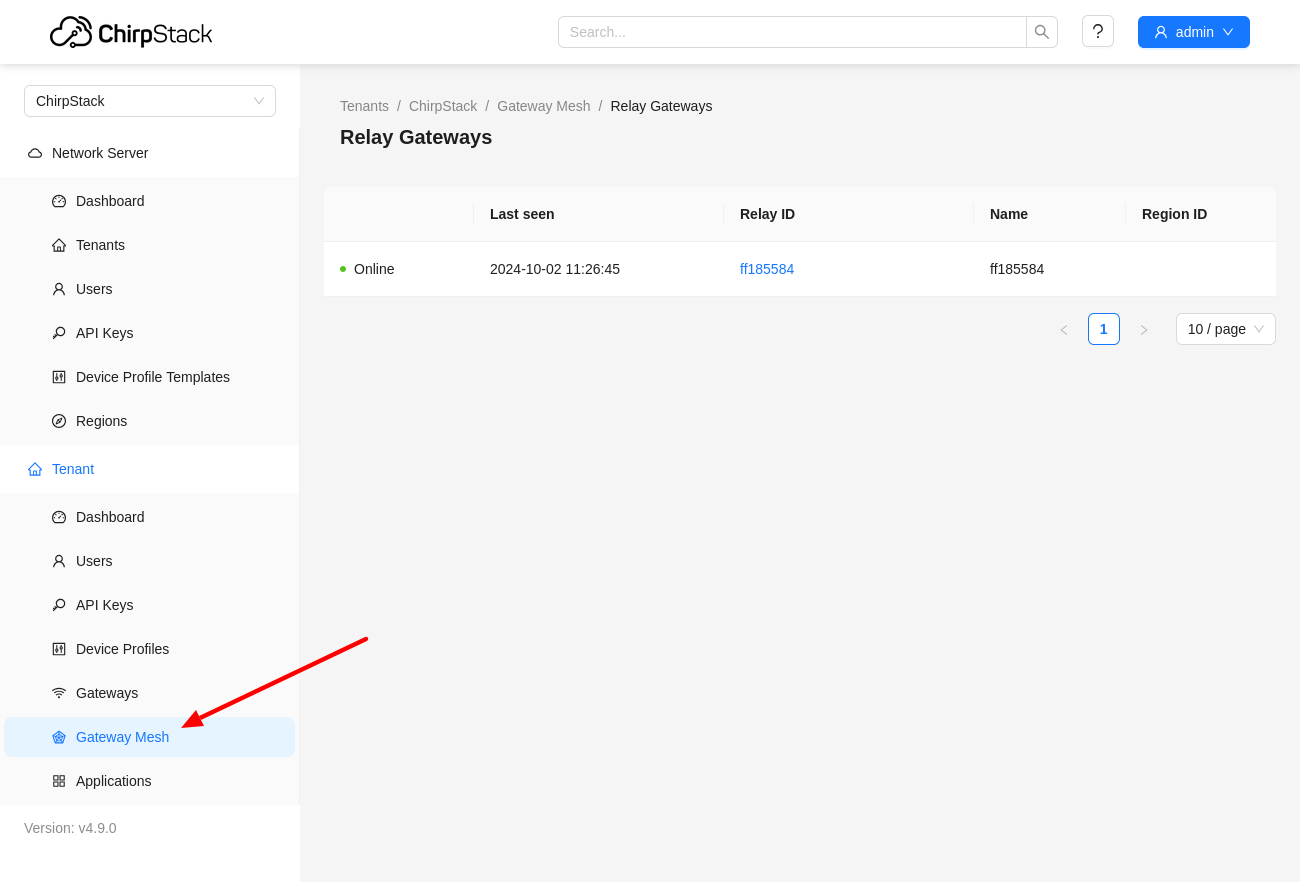
Task: Expand the ChirpStack tenant selector
Action: (150, 101)
